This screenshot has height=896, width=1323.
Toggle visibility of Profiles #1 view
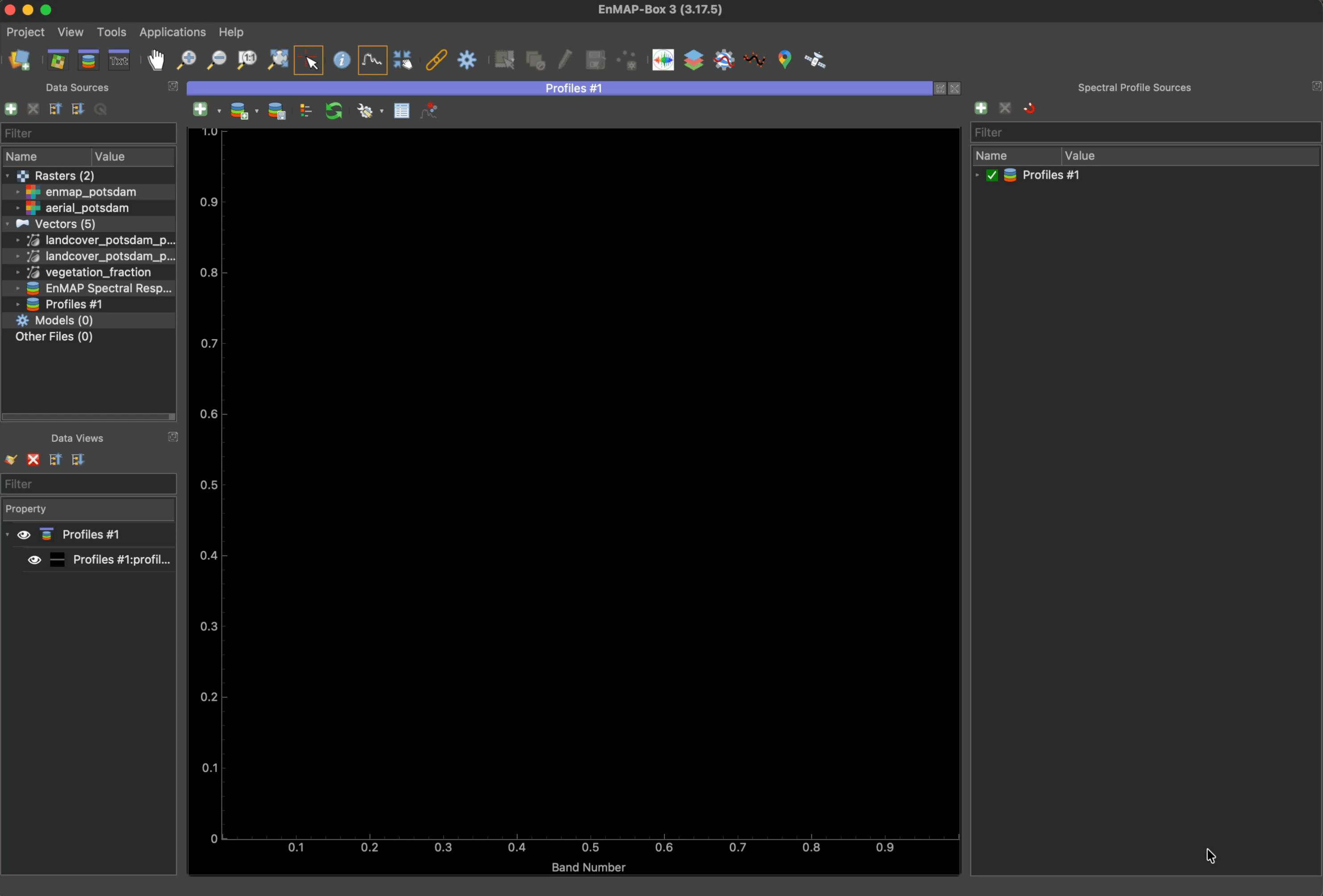[x=24, y=535]
